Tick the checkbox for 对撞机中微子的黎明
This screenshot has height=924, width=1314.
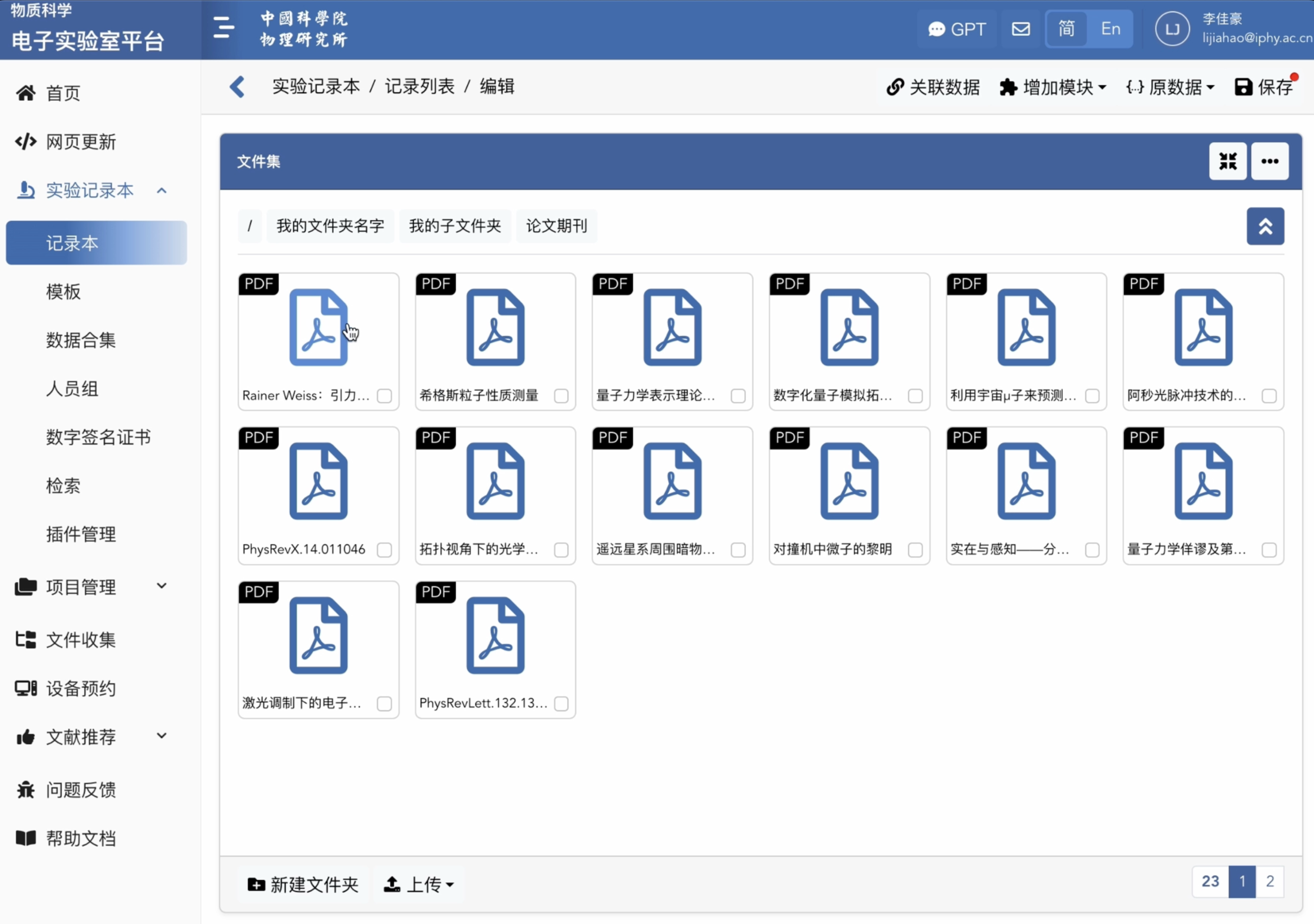point(915,550)
